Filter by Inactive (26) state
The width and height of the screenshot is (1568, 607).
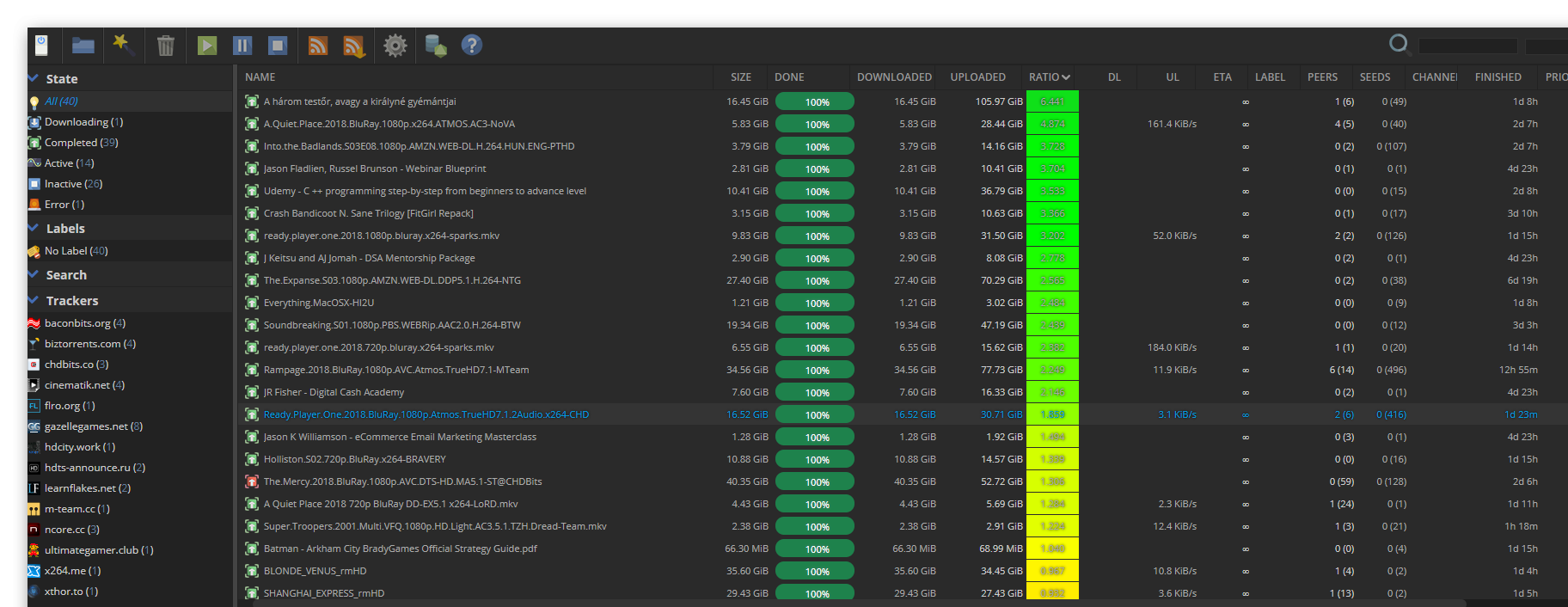pyautogui.click(x=130, y=184)
